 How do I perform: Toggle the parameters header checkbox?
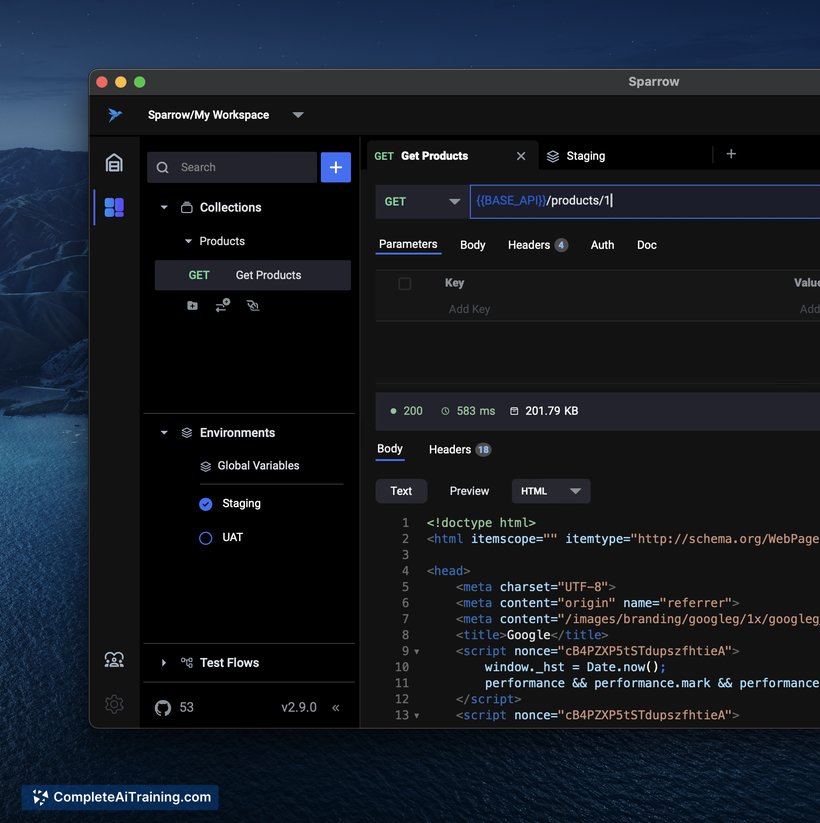pyautogui.click(x=405, y=283)
